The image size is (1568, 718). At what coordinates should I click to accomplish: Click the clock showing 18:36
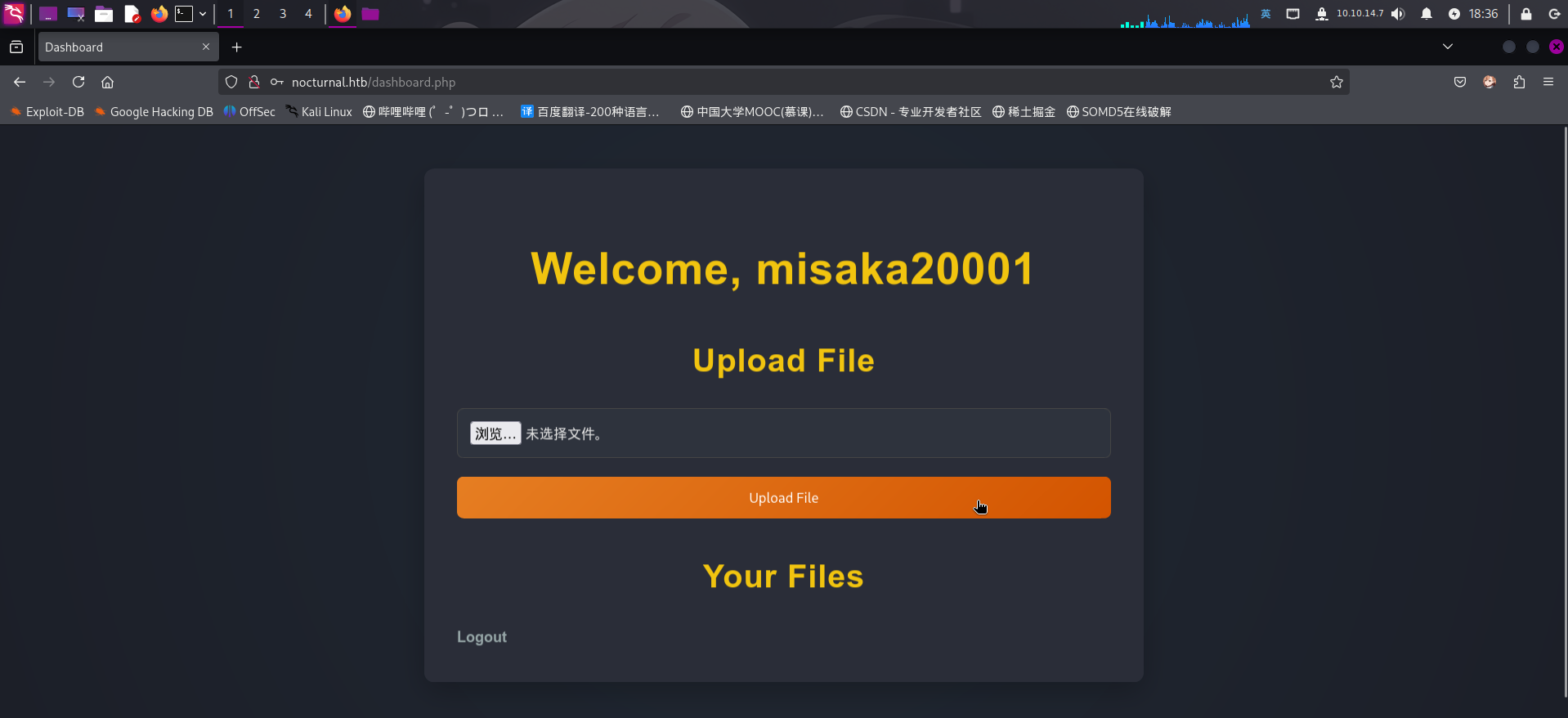coord(1483,14)
